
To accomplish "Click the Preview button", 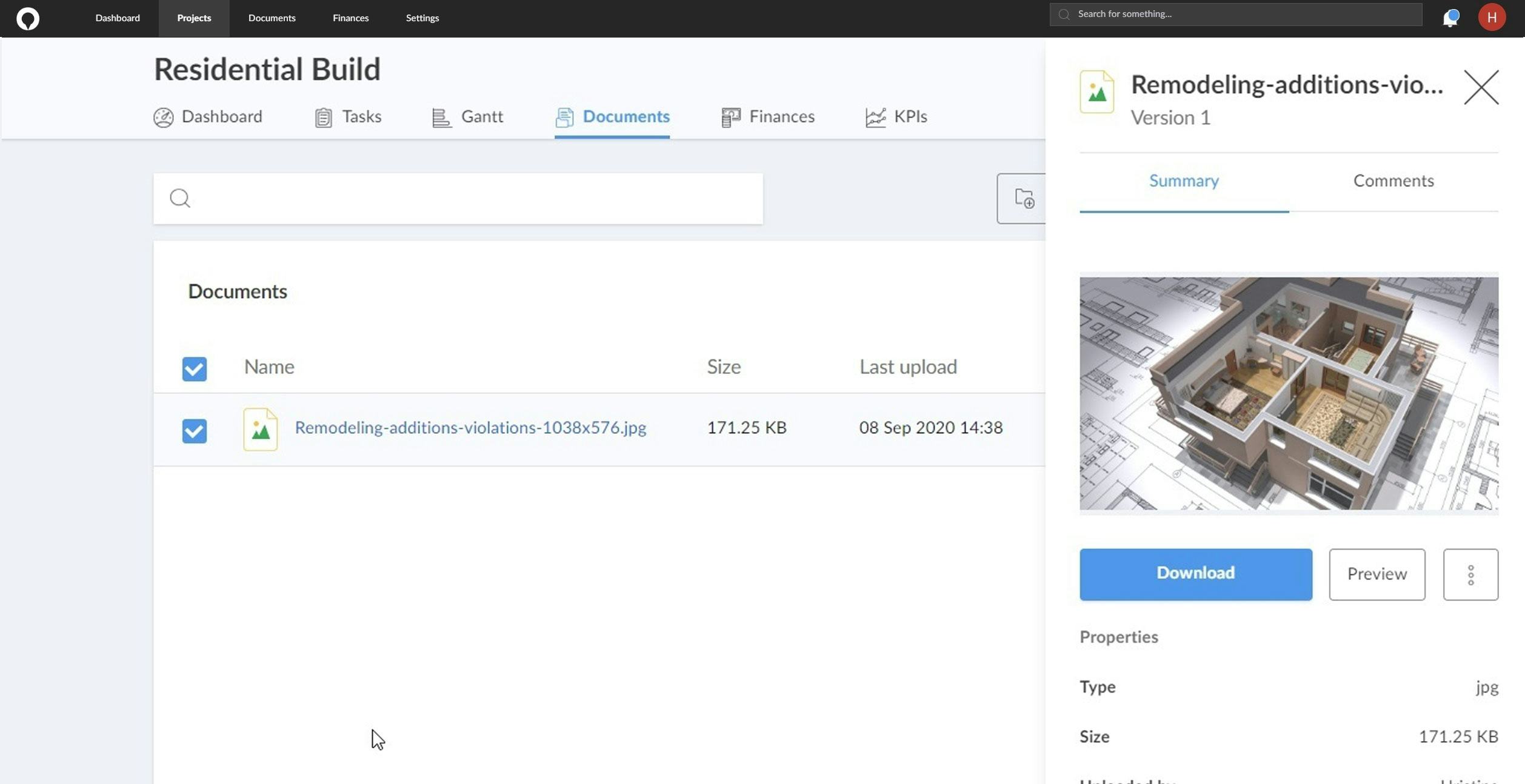I will [x=1377, y=574].
